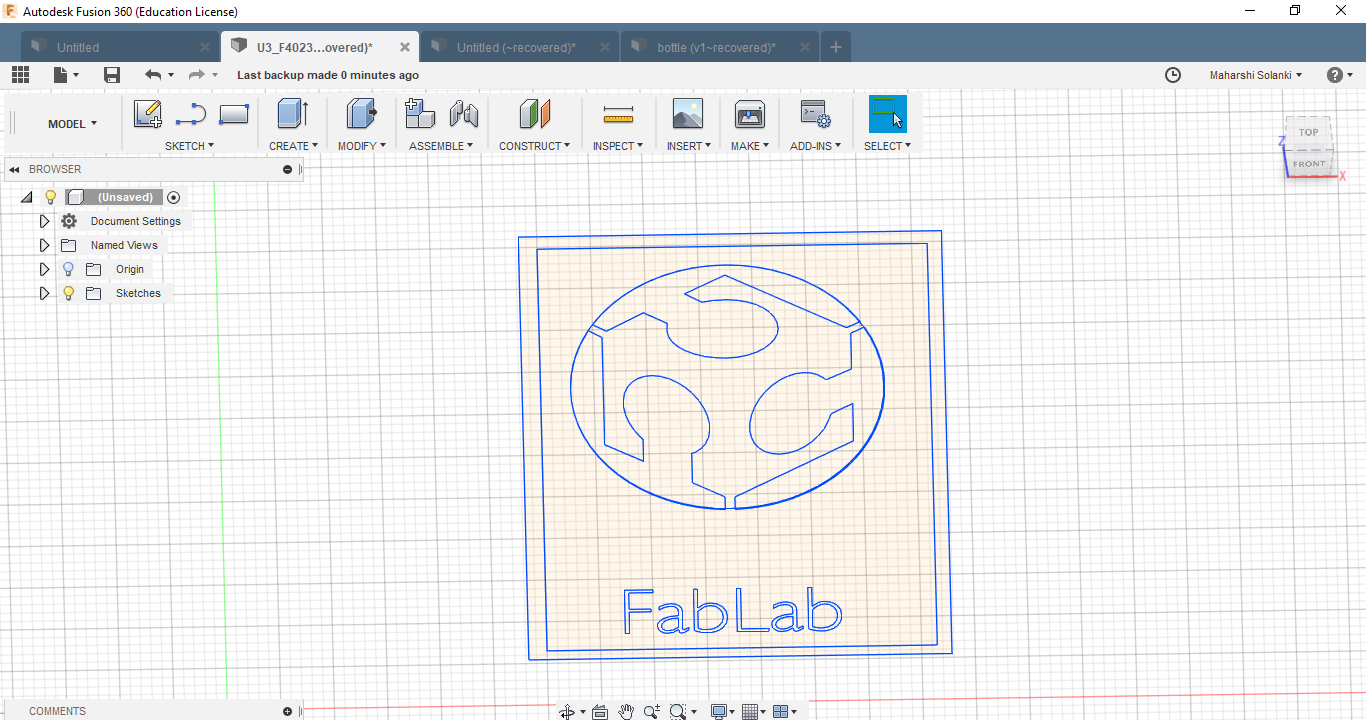Image resolution: width=1366 pixels, height=720 pixels.
Task: Activate the Unsaved component radio button
Action: (x=173, y=197)
